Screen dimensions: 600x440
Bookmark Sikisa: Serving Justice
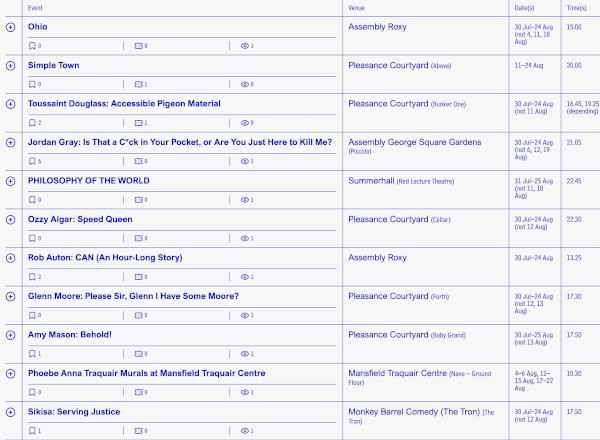coord(33,431)
